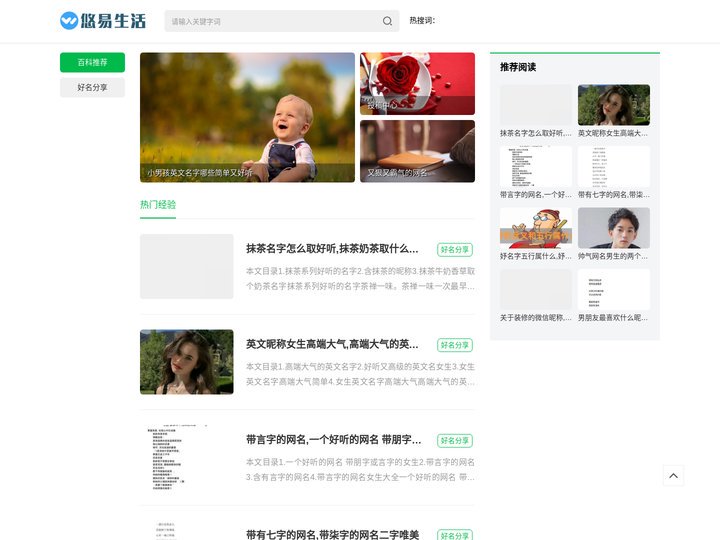Click summary text under 带言字的网名 article
The image size is (720, 540).
coord(360,470)
